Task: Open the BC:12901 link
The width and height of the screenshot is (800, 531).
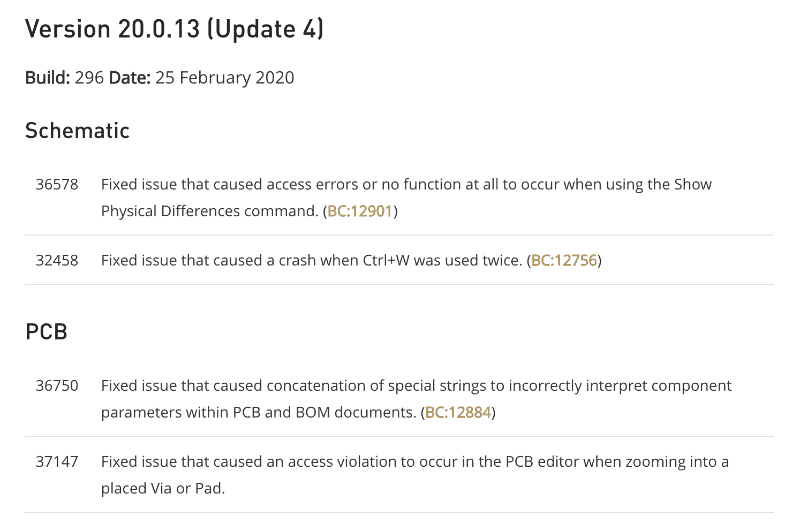Action: pos(360,211)
